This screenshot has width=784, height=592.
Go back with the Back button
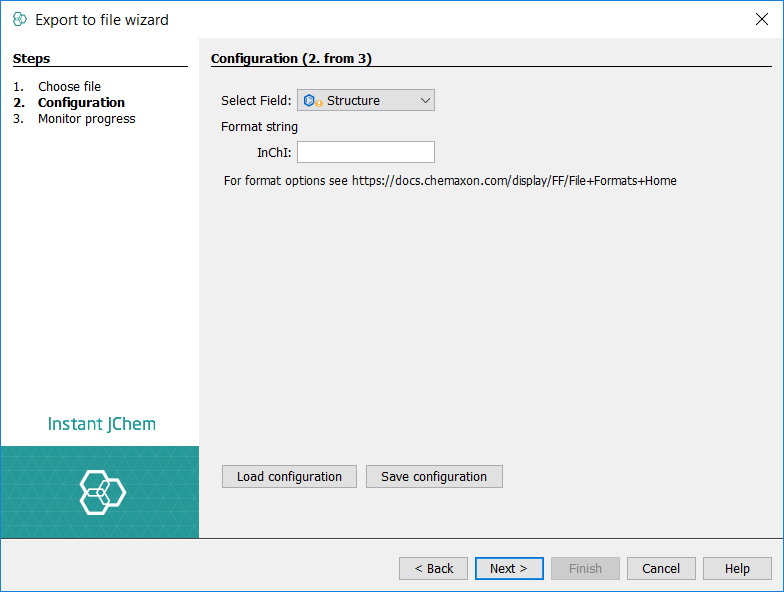(x=433, y=568)
